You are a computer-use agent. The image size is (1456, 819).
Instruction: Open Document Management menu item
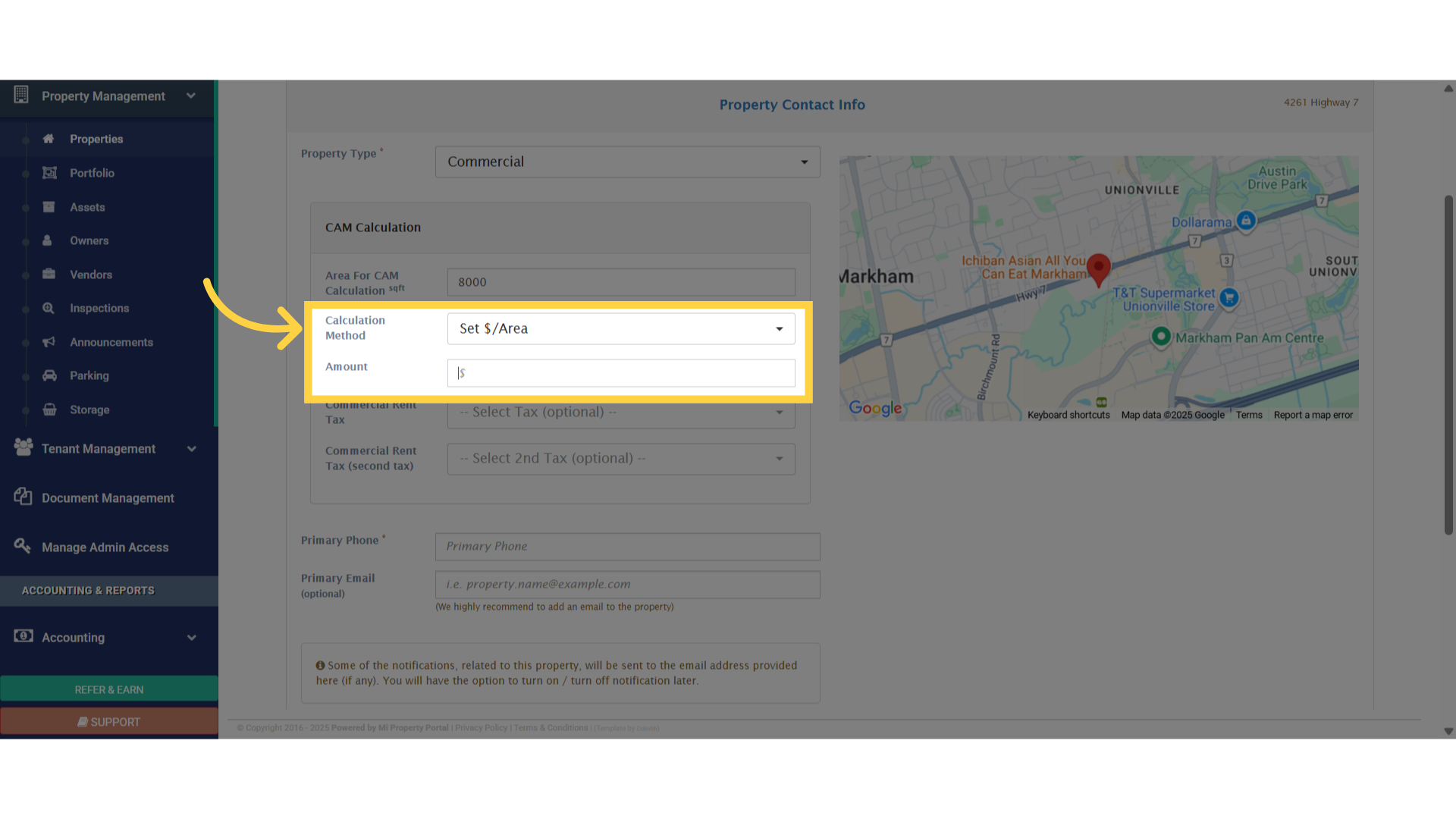(108, 498)
